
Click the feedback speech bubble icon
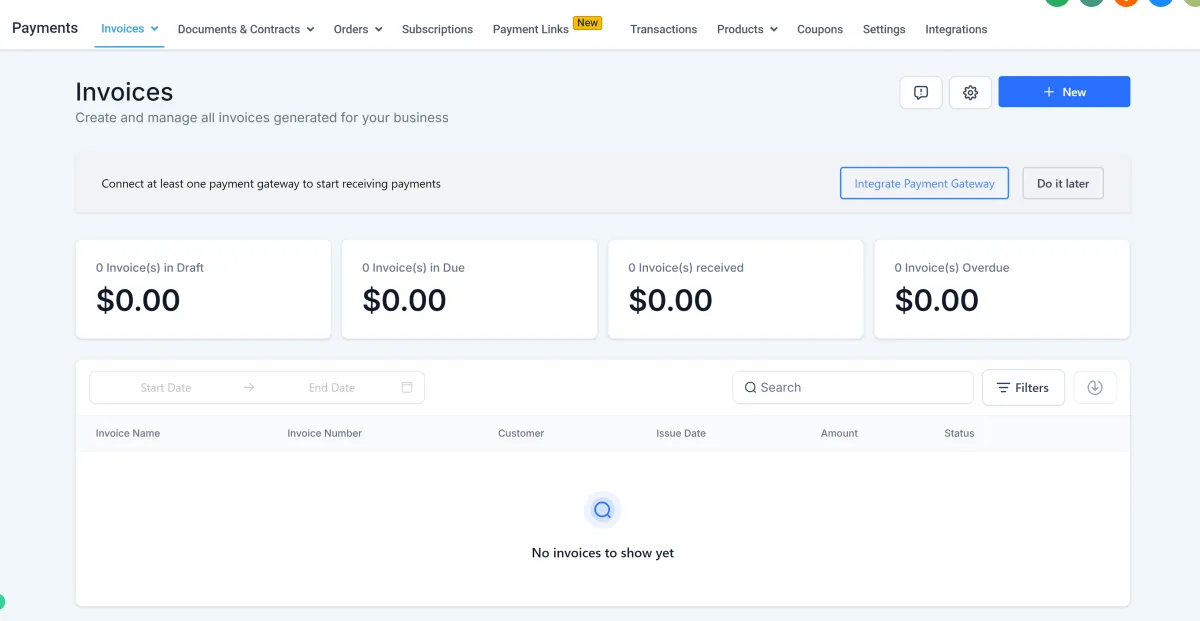921,92
